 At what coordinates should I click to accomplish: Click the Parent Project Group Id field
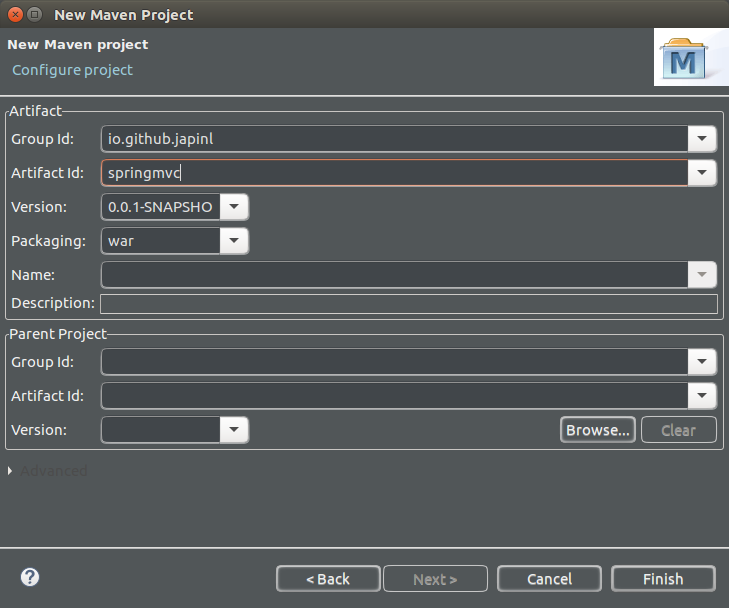point(394,361)
